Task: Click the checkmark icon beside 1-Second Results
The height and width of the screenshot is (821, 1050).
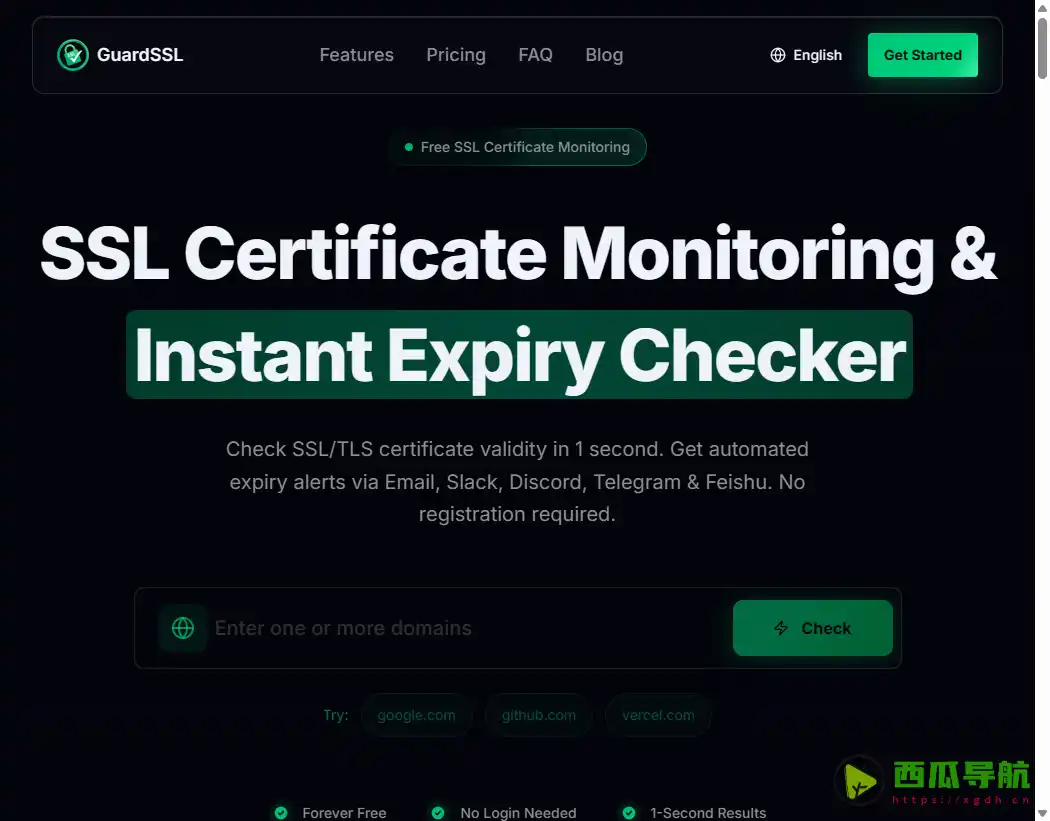Action: (628, 813)
